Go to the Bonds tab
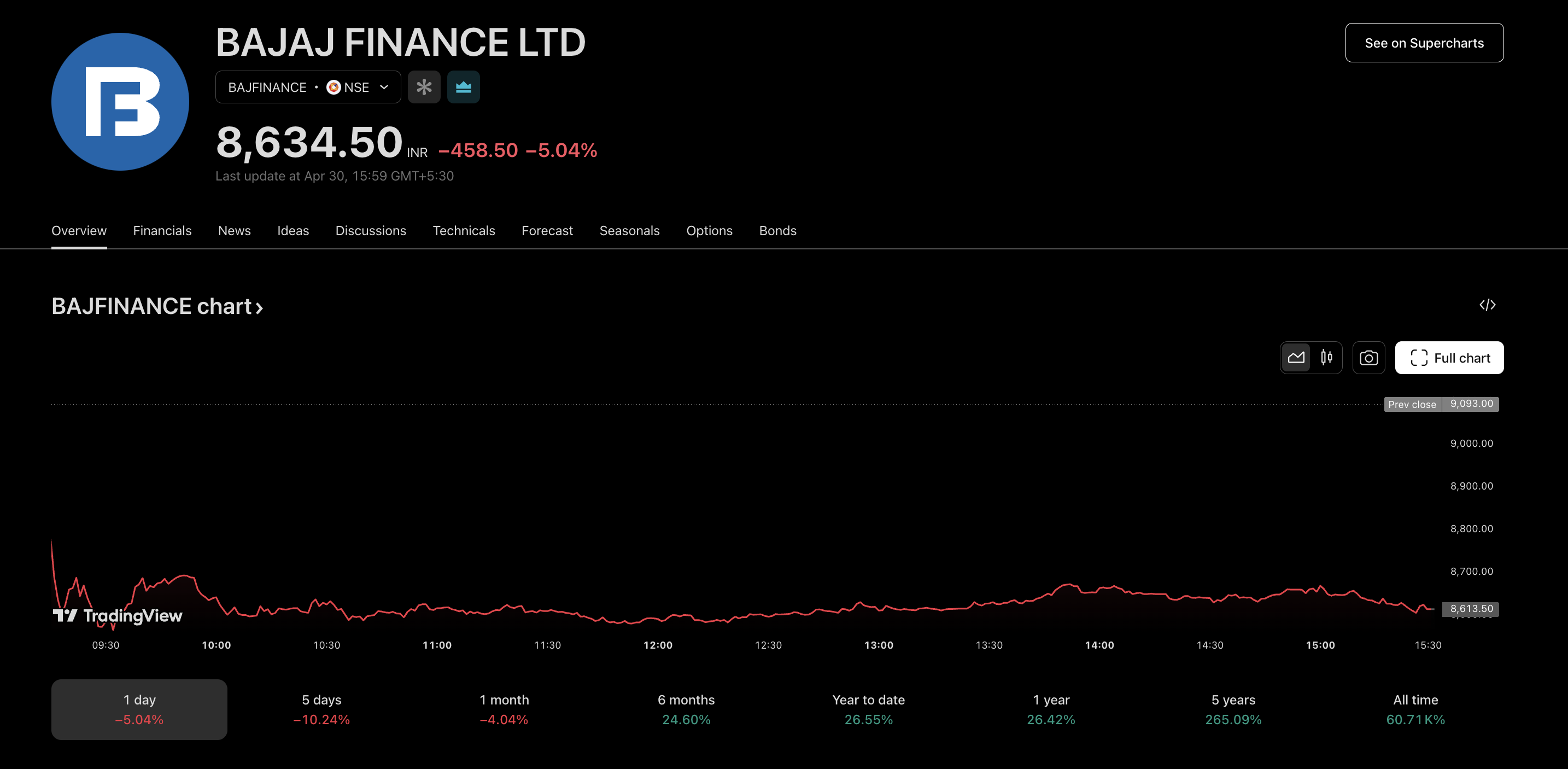Image resolution: width=1568 pixels, height=769 pixels. pos(777,231)
